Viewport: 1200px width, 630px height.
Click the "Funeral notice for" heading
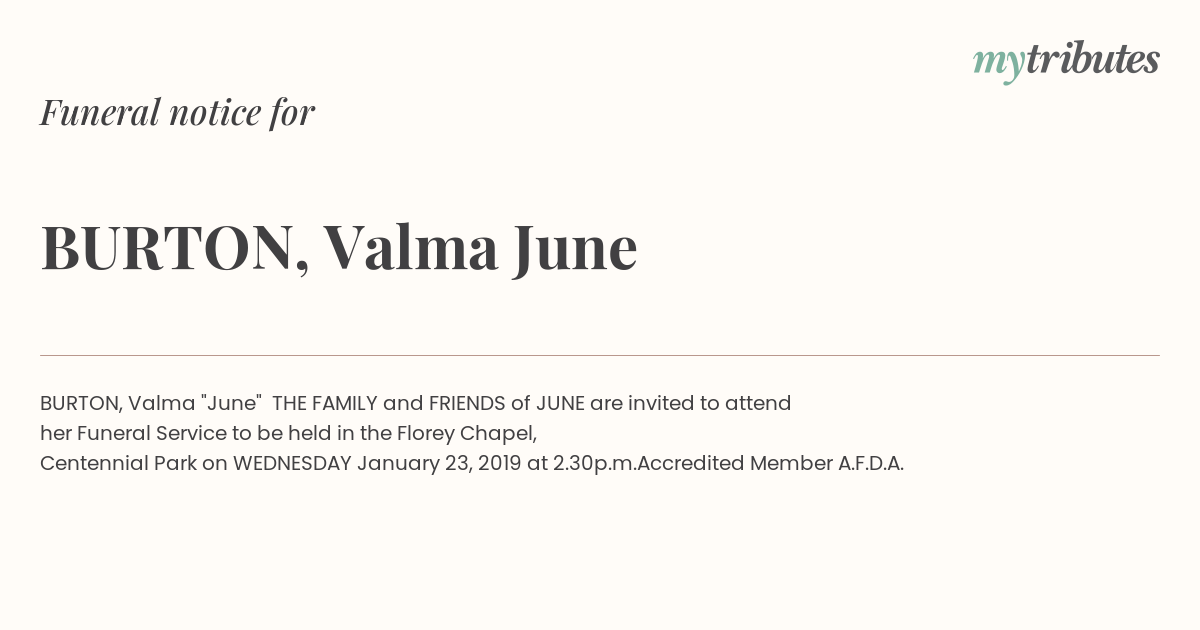pos(177,112)
